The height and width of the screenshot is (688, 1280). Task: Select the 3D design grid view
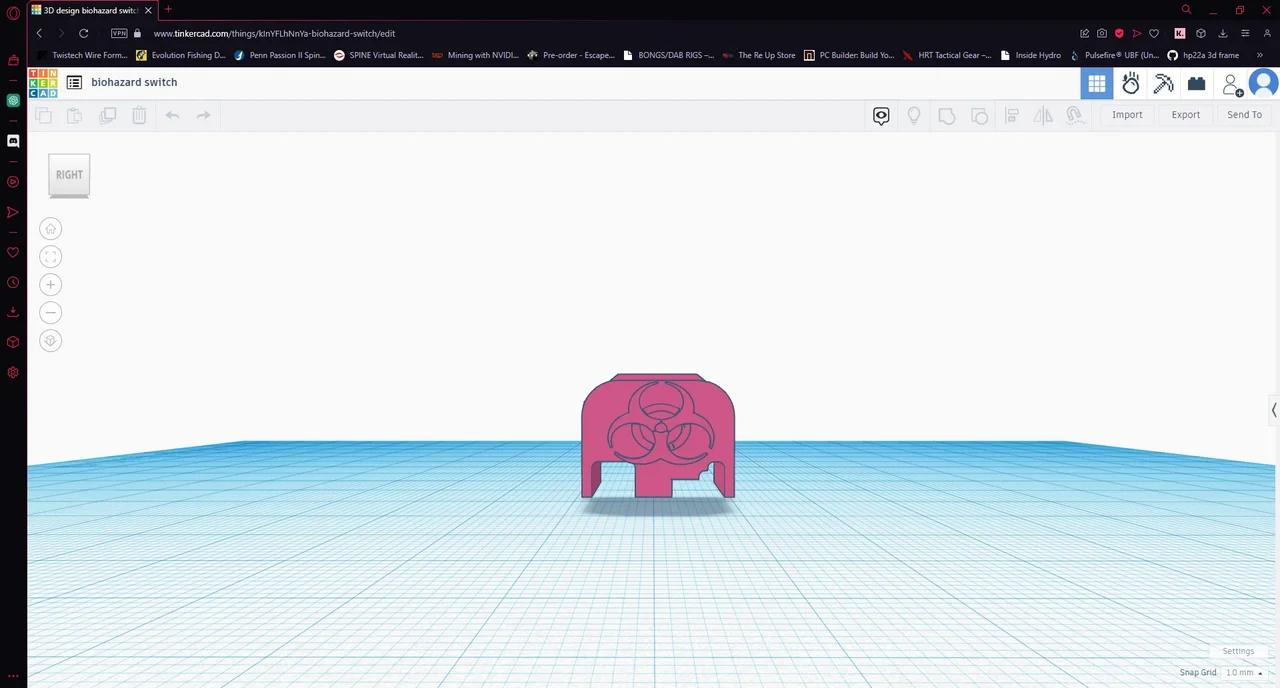1097,84
